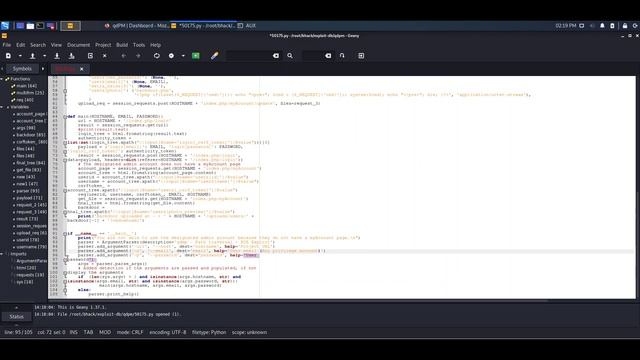Open the recent files dropdown arrow
640x360 pixels.
click(x=44, y=56)
